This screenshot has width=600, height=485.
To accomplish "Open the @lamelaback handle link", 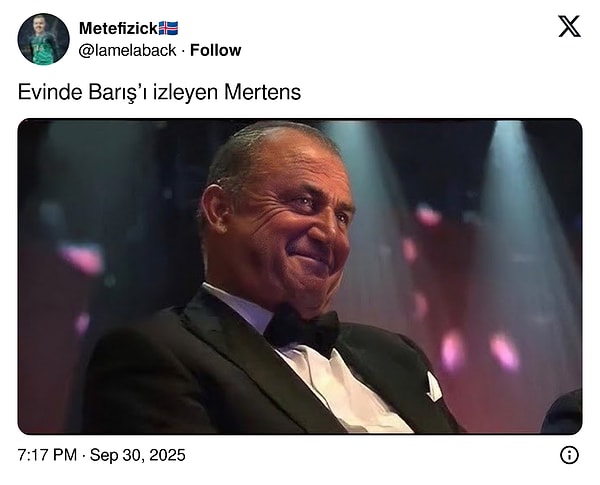I will pos(128,50).
